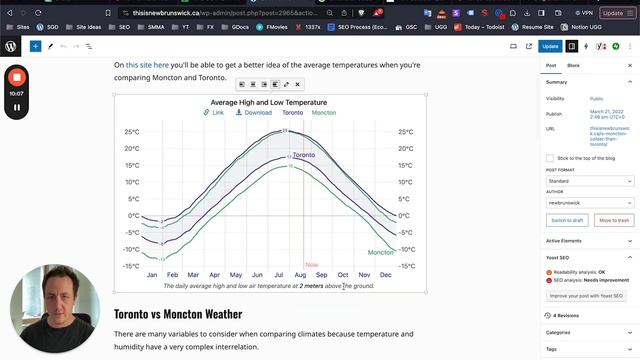Select the temperature chart image block

tap(271, 193)
